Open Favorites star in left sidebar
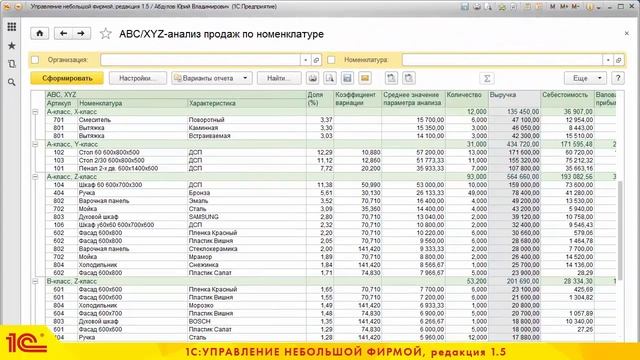The width and height of the screenshot is (640, 360). click(x=11, y=46)
